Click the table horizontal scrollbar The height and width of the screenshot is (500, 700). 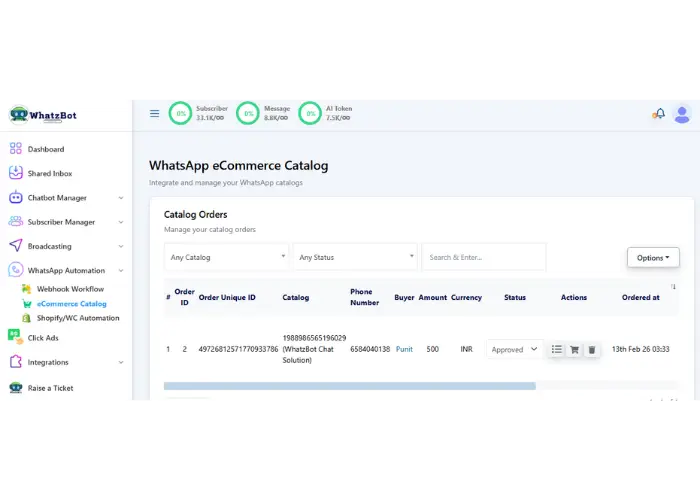coord(349,385)
